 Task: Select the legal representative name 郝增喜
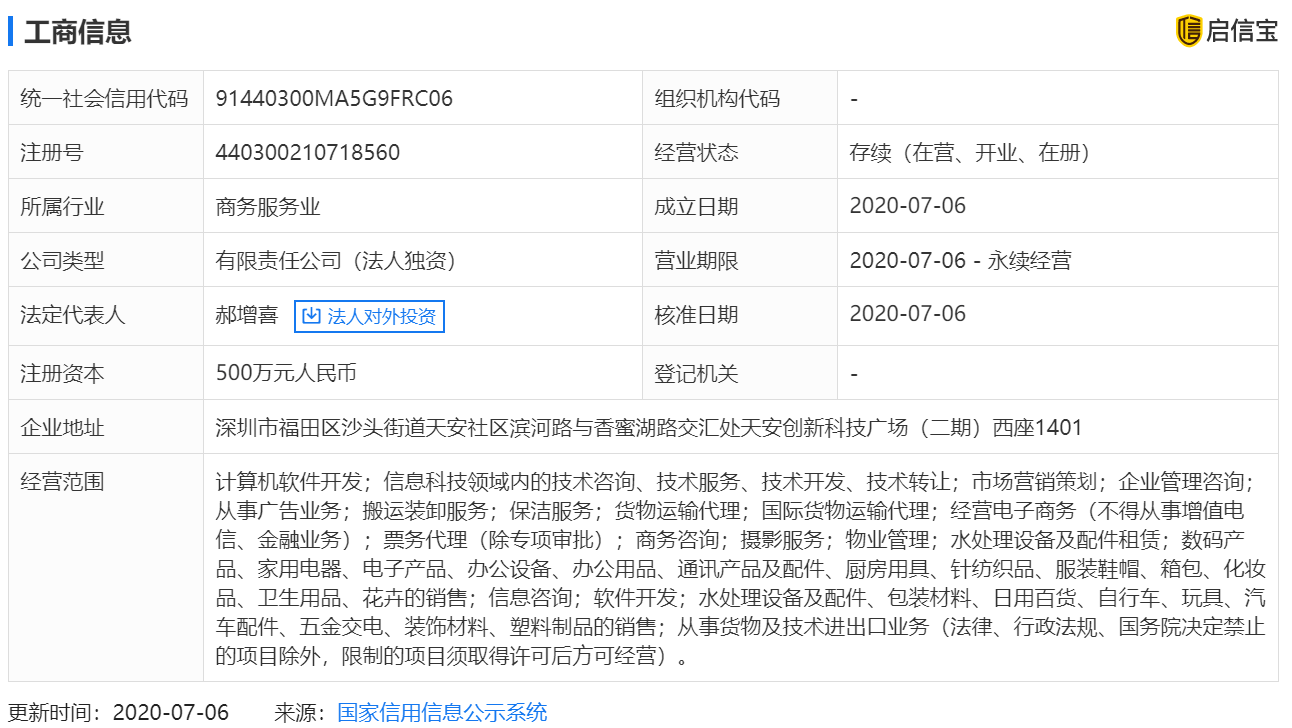[246, 315]
